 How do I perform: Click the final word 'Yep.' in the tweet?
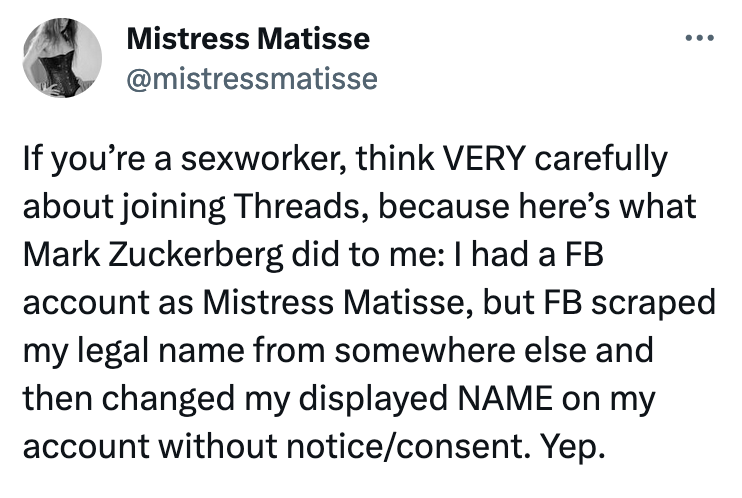573,447
